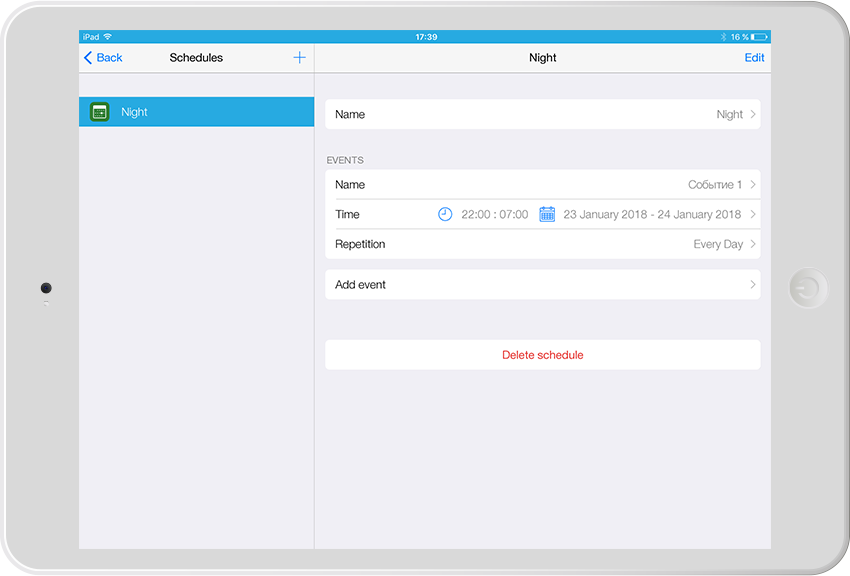Tap the calendar icon in Time row

(547, 214)
